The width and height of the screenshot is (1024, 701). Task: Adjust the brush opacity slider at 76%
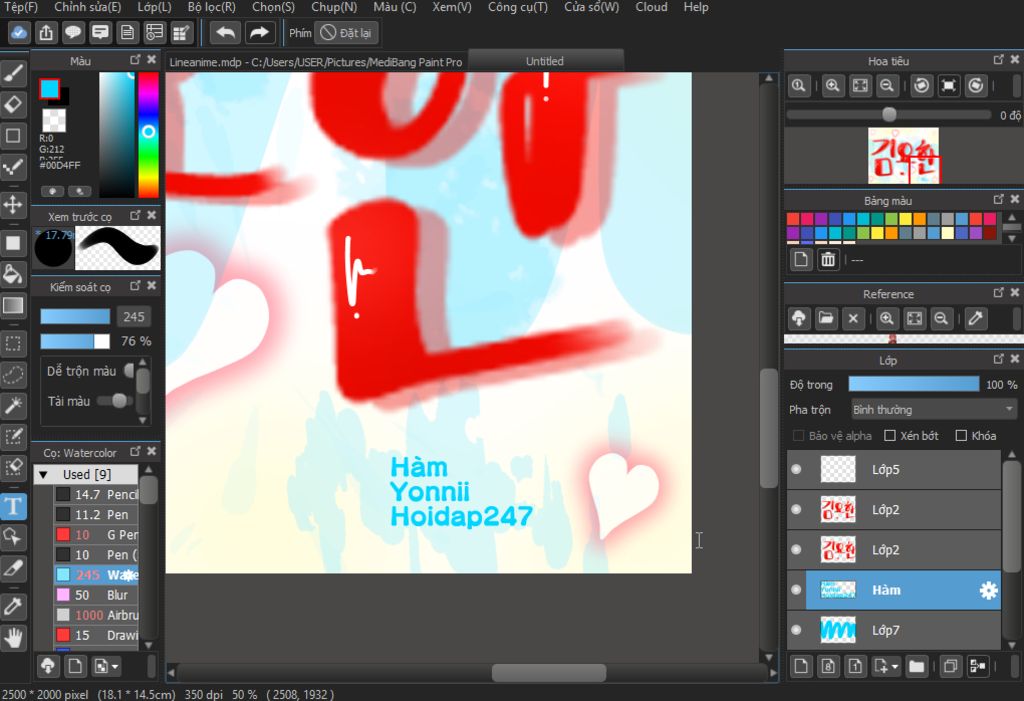75,341
